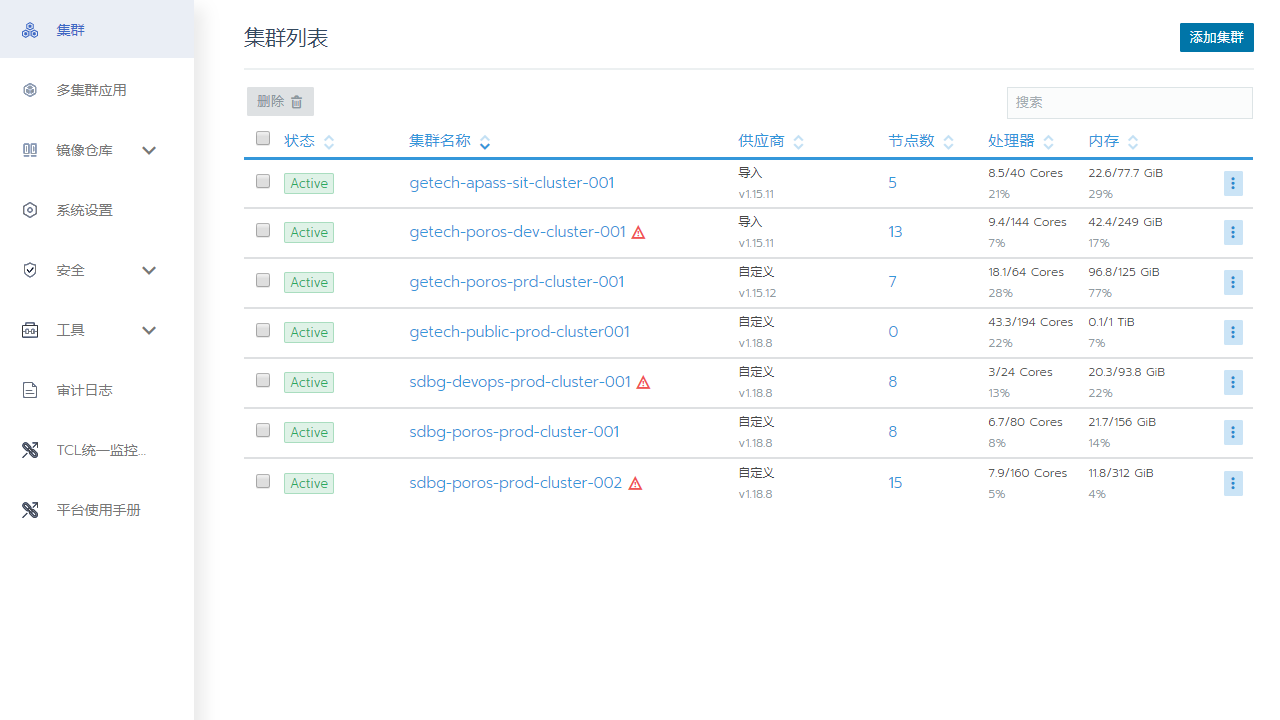Check the box for getech-poros-prd-cluster-001
The height and width of the screenshot is (720, 1280).
click(263, 281)
